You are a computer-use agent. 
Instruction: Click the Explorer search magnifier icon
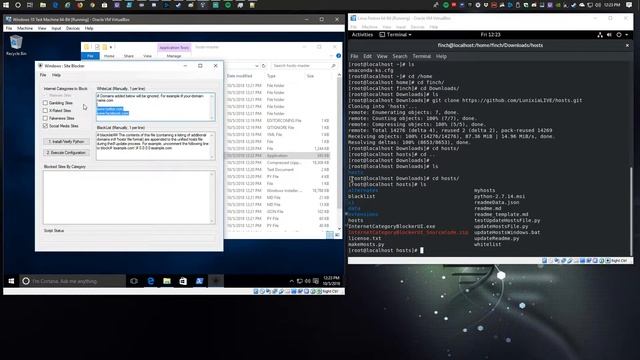333,66
